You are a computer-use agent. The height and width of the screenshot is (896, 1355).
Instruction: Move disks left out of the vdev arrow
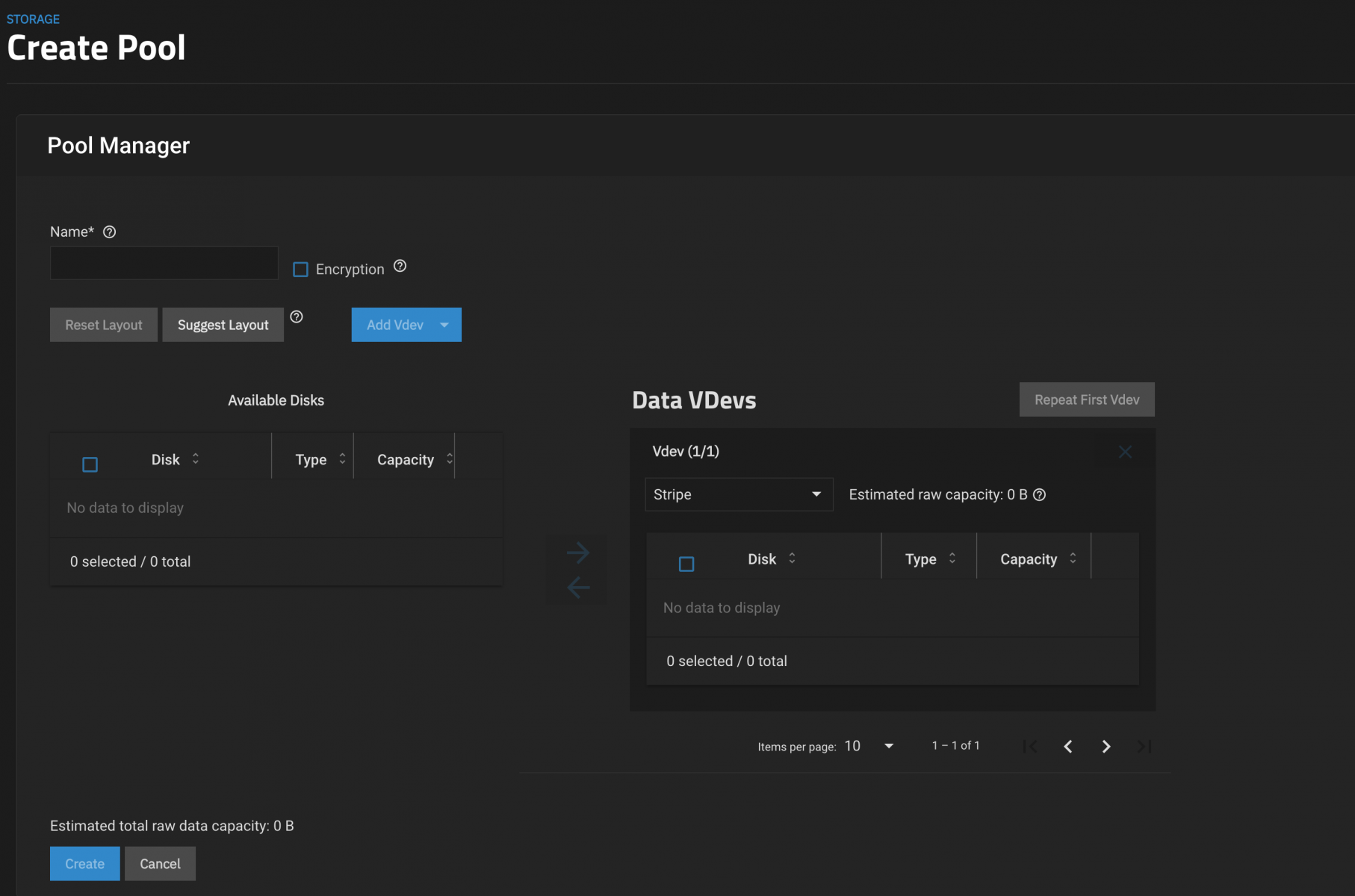578,588
